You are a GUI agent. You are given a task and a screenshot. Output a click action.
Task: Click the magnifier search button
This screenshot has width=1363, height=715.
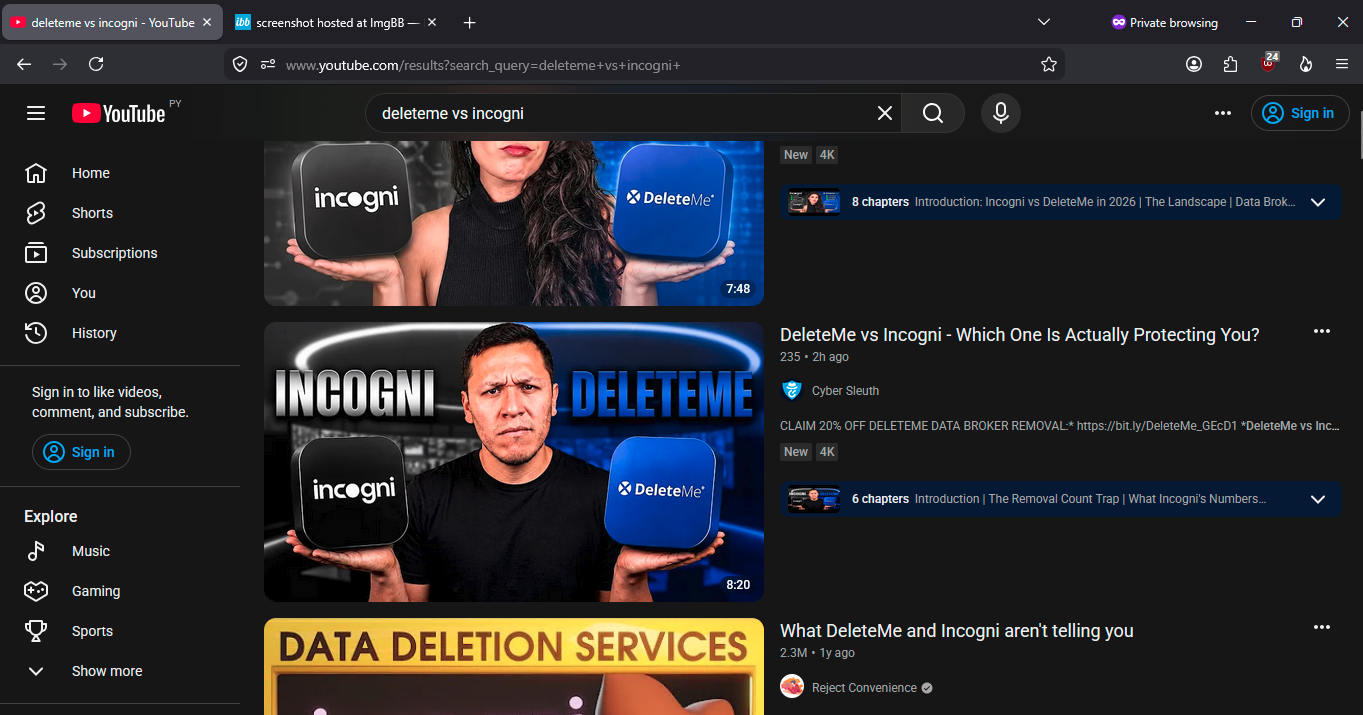click(x=933, y=113)
